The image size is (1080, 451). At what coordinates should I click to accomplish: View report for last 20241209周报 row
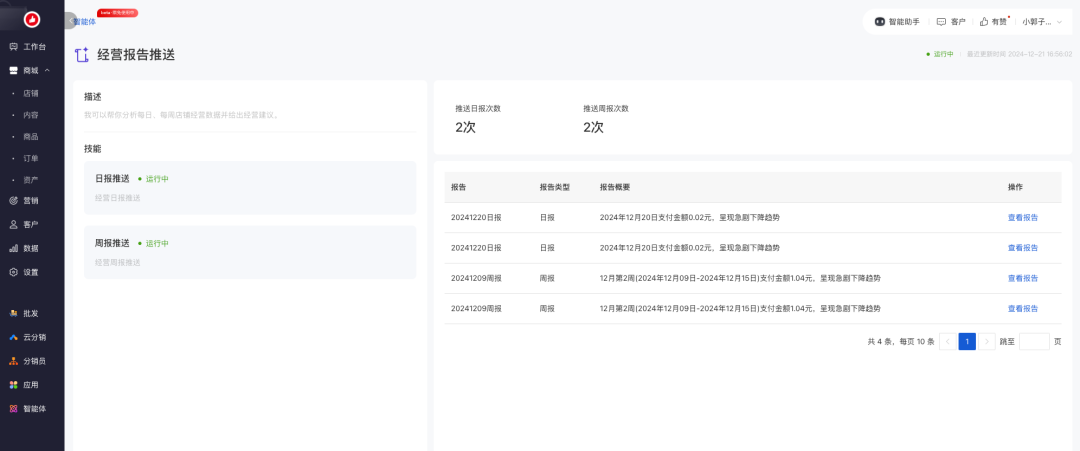point(1022,309)
